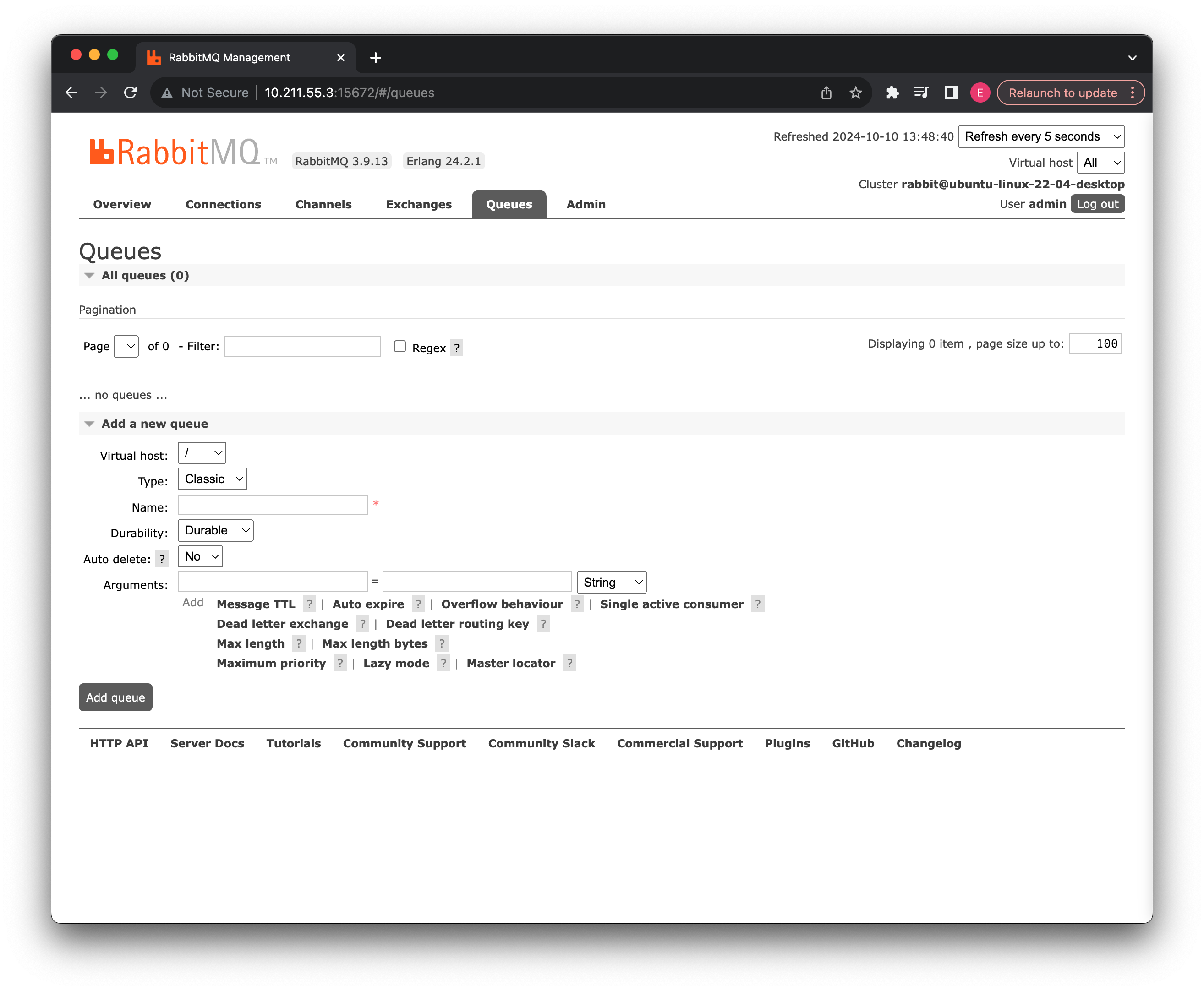The width and height of the screenshot is (1204, 991).
Task: Go to the Admin tab
Action: pos(586,204)
